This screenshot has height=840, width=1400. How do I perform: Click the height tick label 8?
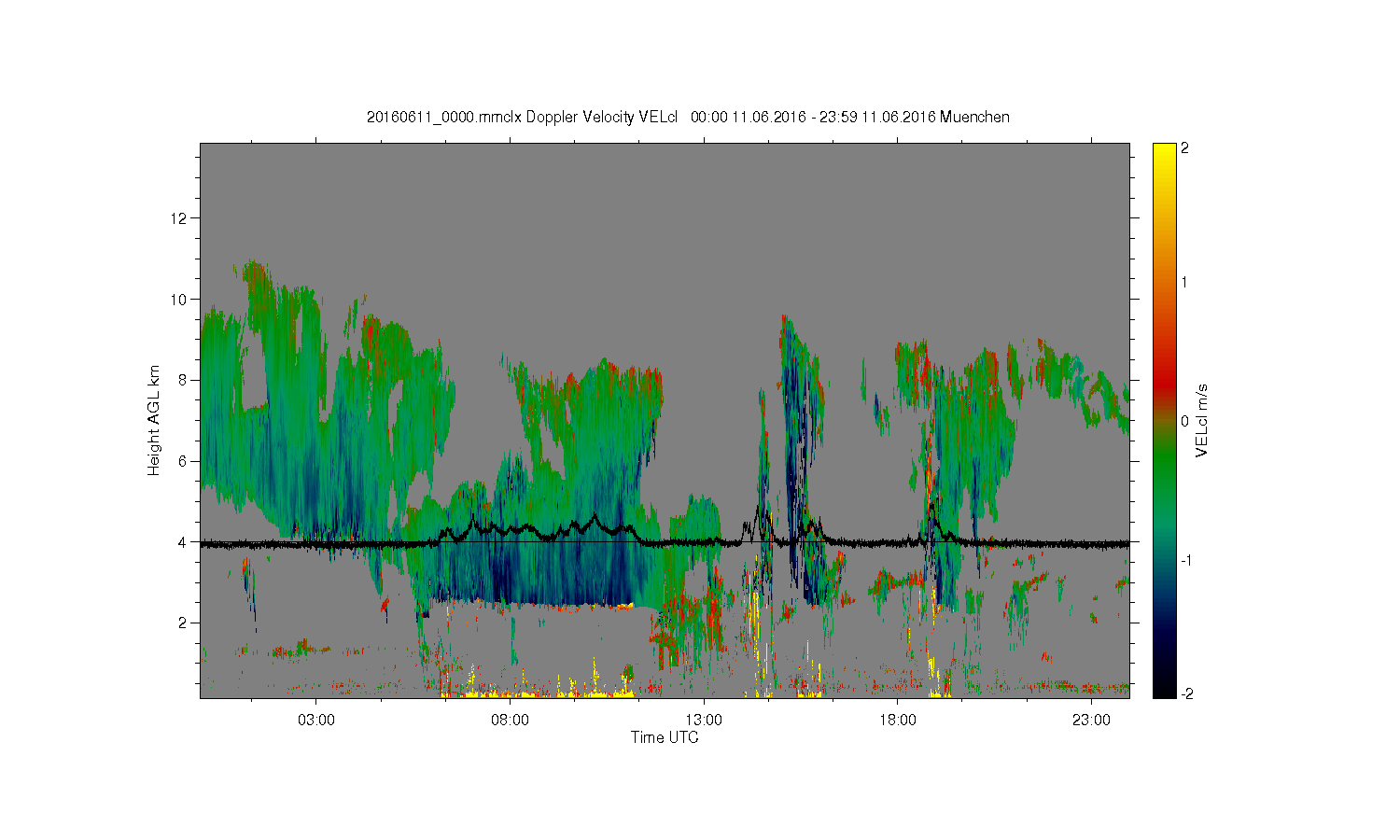(x=184, y=380)
